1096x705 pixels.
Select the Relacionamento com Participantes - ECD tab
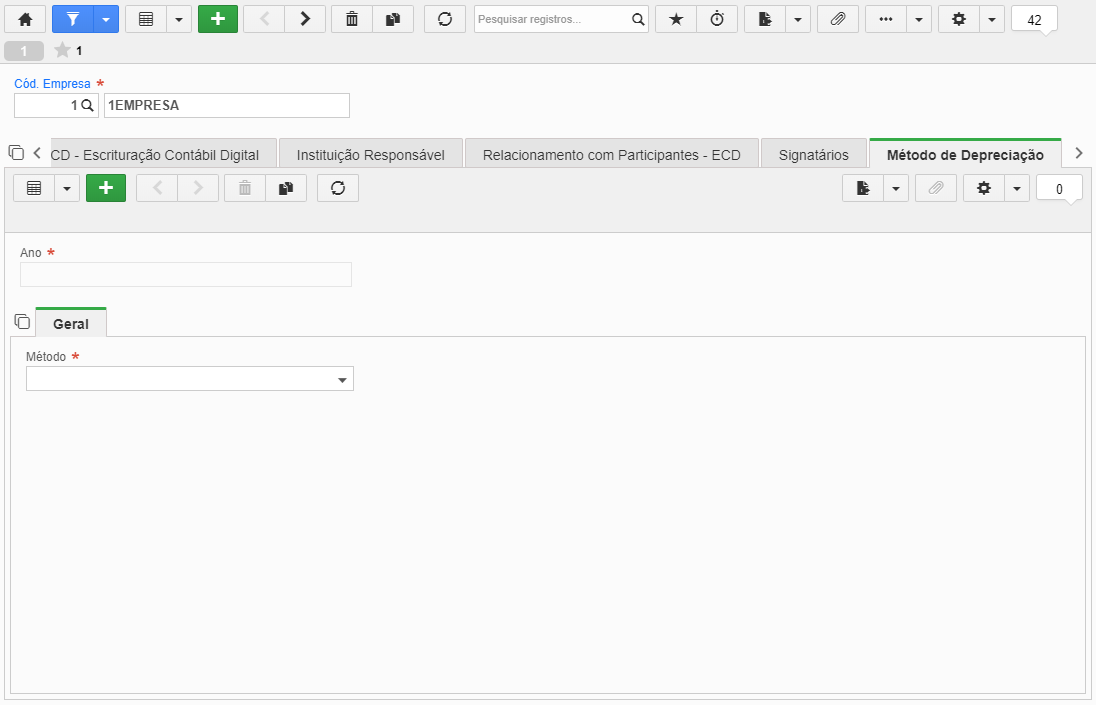(x=612, y=154)
